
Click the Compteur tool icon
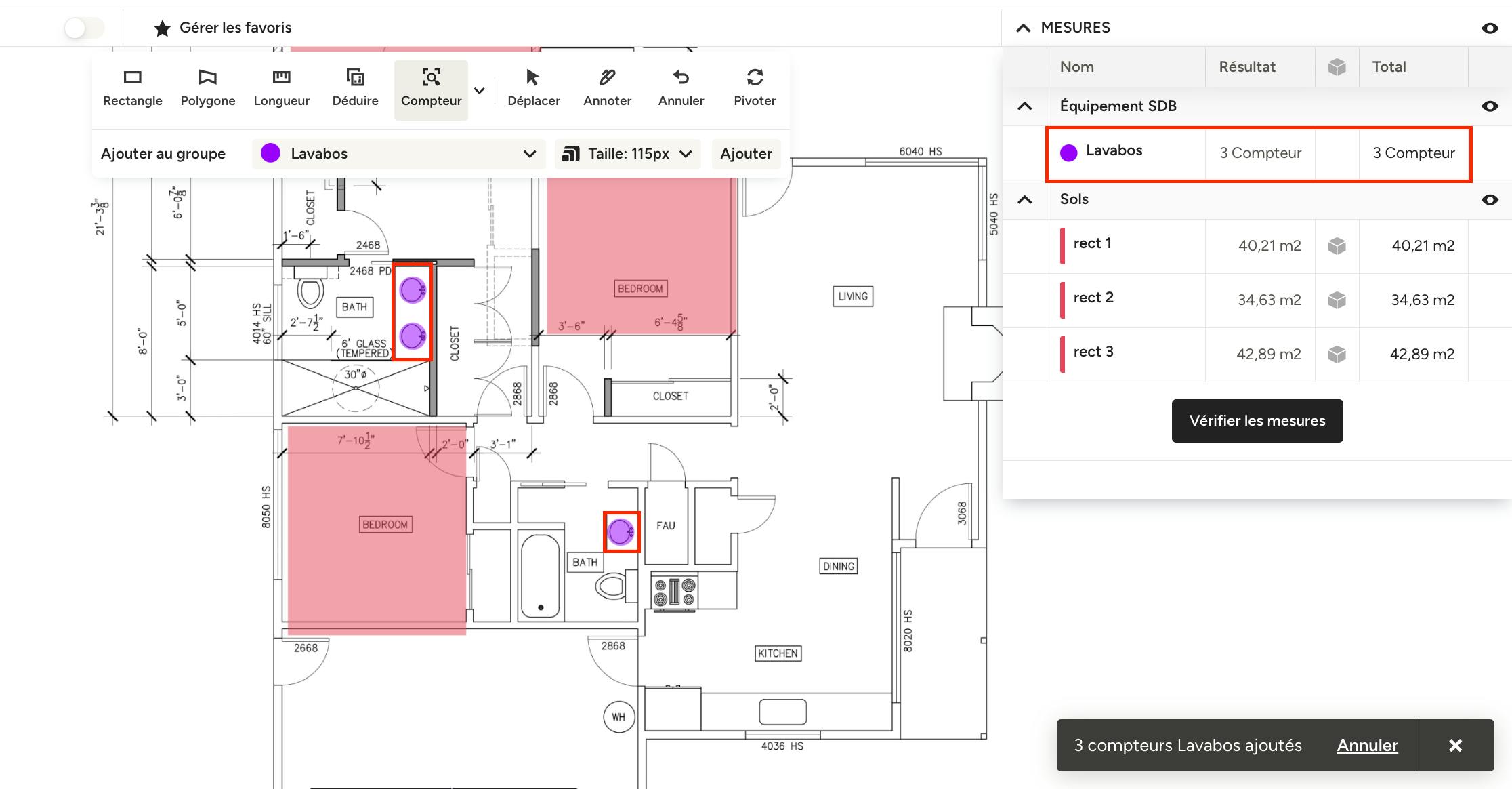click(x=431, y=78)
